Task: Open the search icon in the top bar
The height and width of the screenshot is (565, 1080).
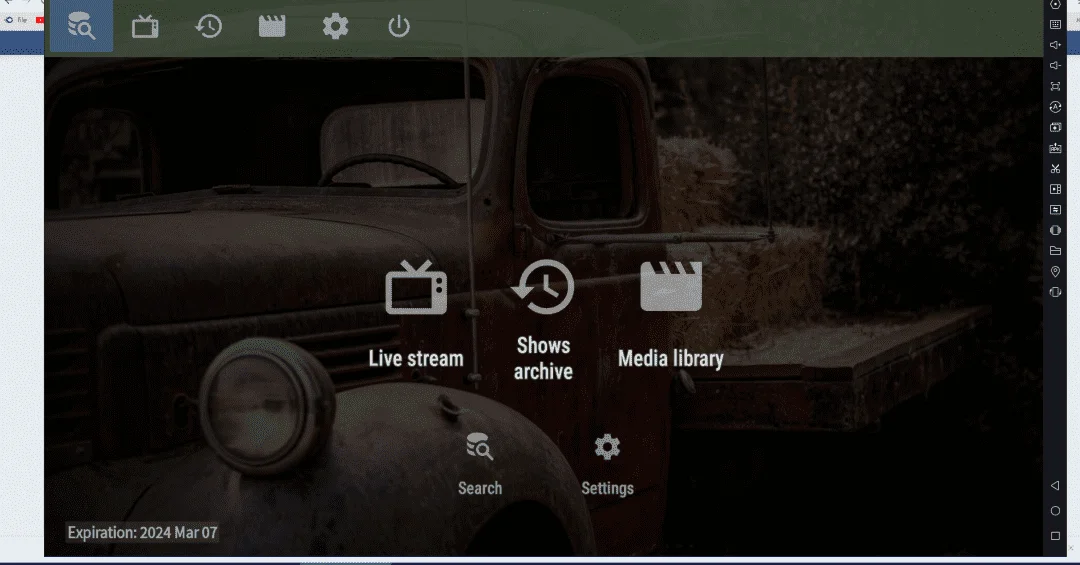Action: point(81,26)
